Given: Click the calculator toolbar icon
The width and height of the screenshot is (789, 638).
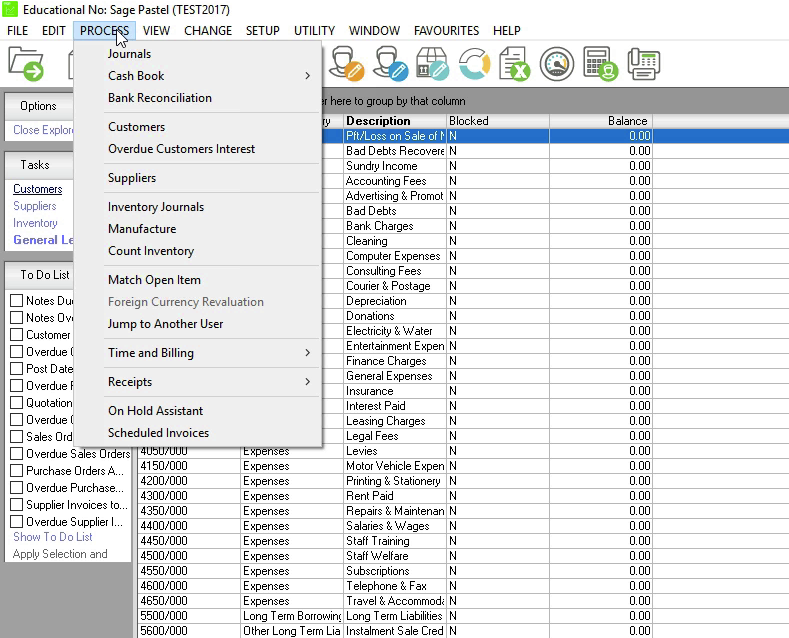Looking at the screenshot, I should [600, 64].
